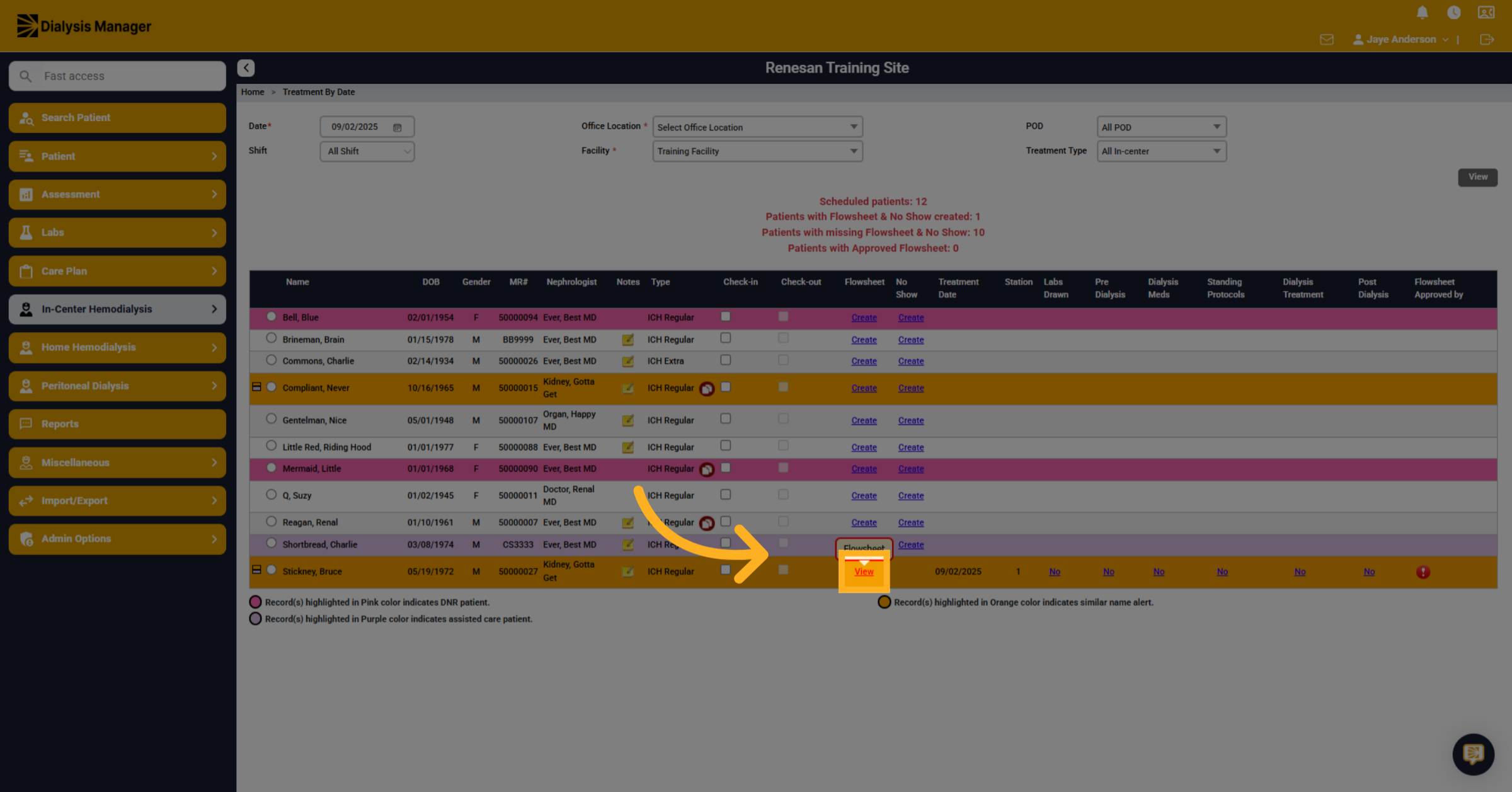Click the Fast access search field
Viewport: 1512px width, 792px height.
point(117,76)
